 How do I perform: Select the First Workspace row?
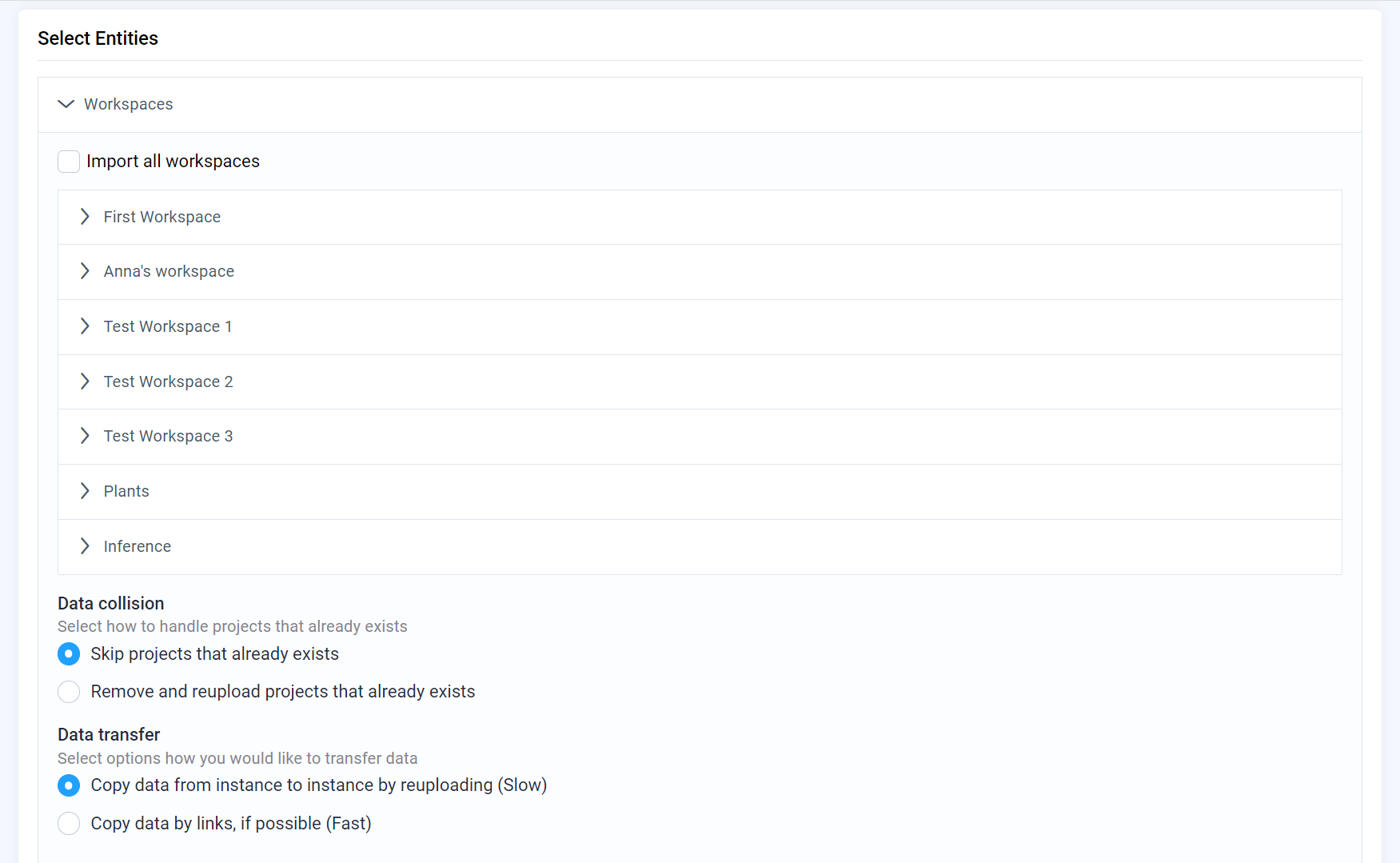coord(162,217)
